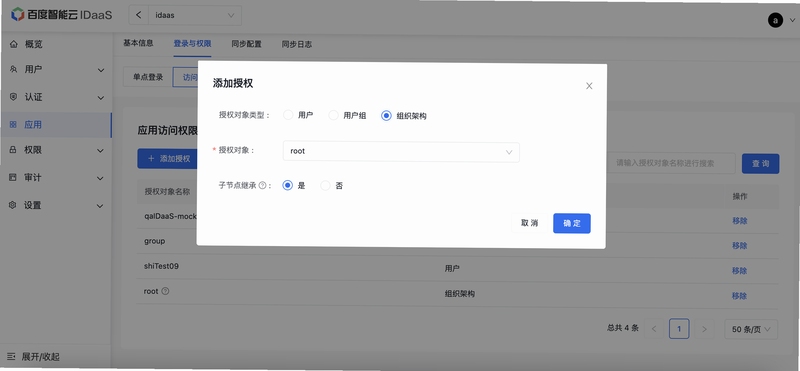
Task: Click the 组织架构 type cell in root row
Action: click(460, 293)
